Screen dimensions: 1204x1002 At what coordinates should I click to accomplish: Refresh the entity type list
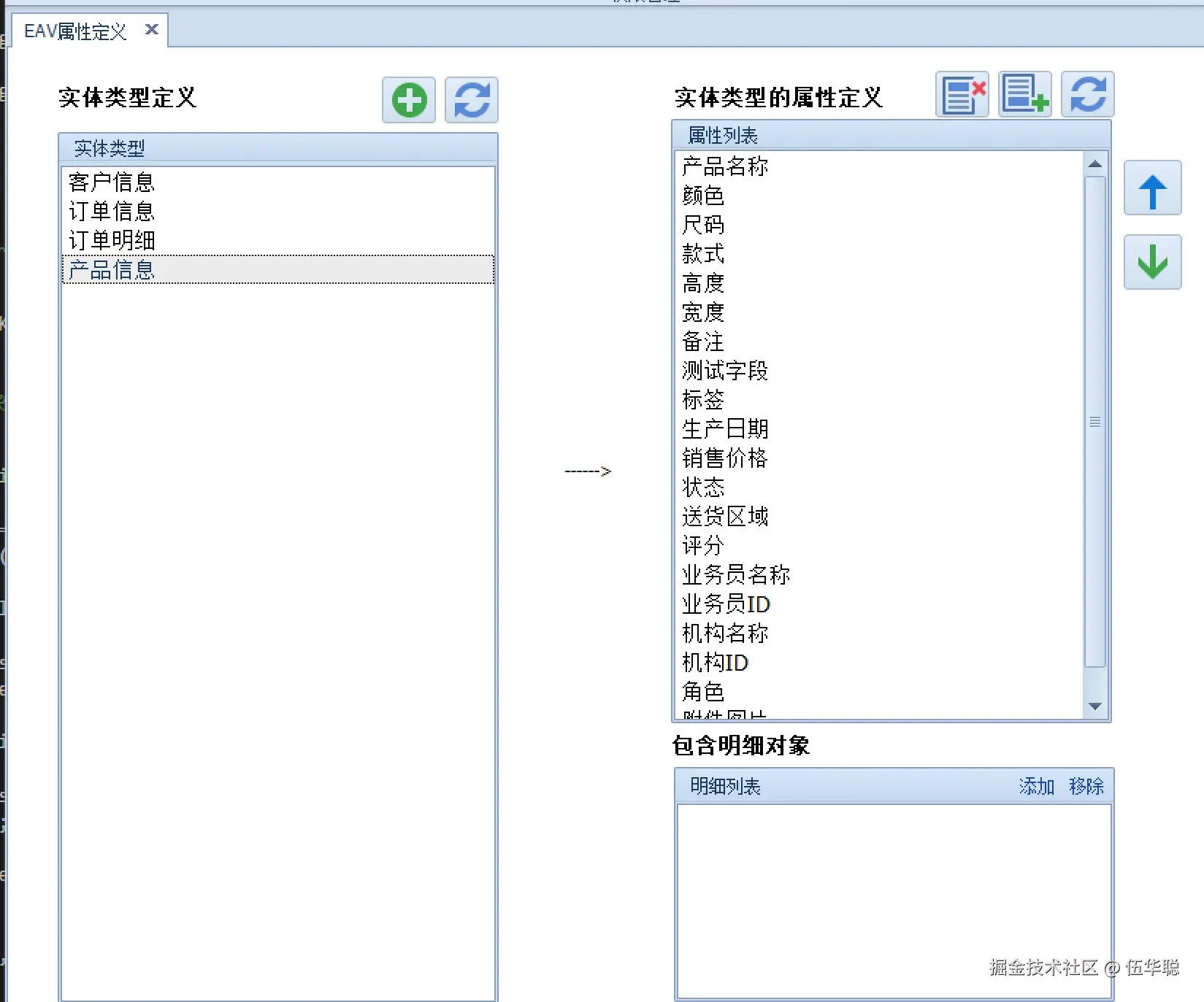472,100
